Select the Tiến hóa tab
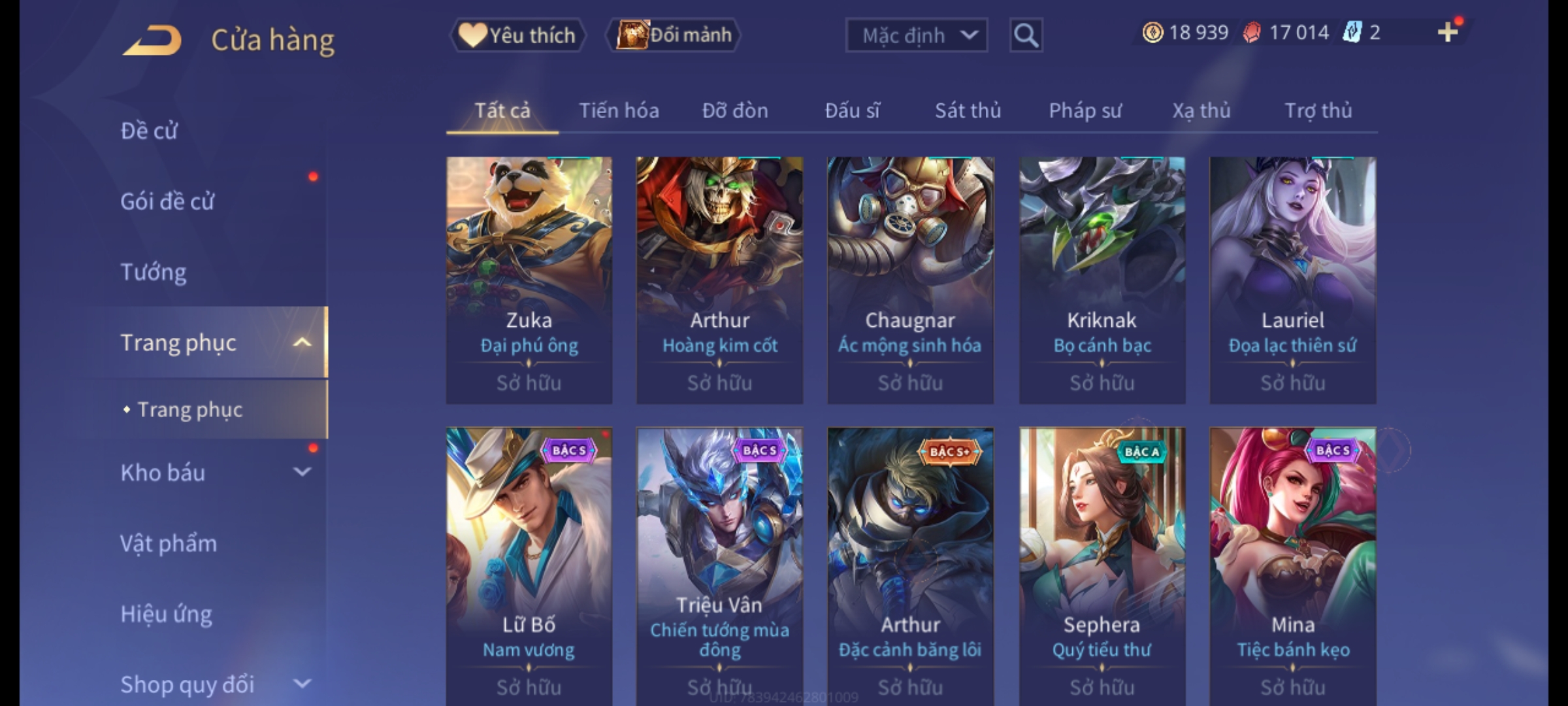This screenshot has width=1568, height=706. pos(619,110)
